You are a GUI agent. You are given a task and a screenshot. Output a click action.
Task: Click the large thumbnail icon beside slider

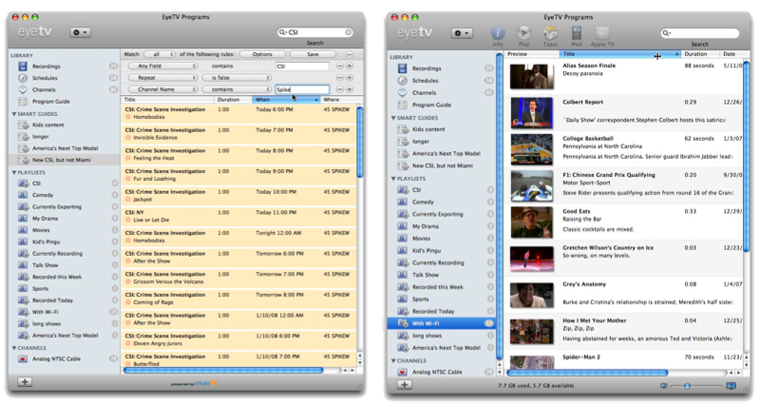[x=731, y=386]
